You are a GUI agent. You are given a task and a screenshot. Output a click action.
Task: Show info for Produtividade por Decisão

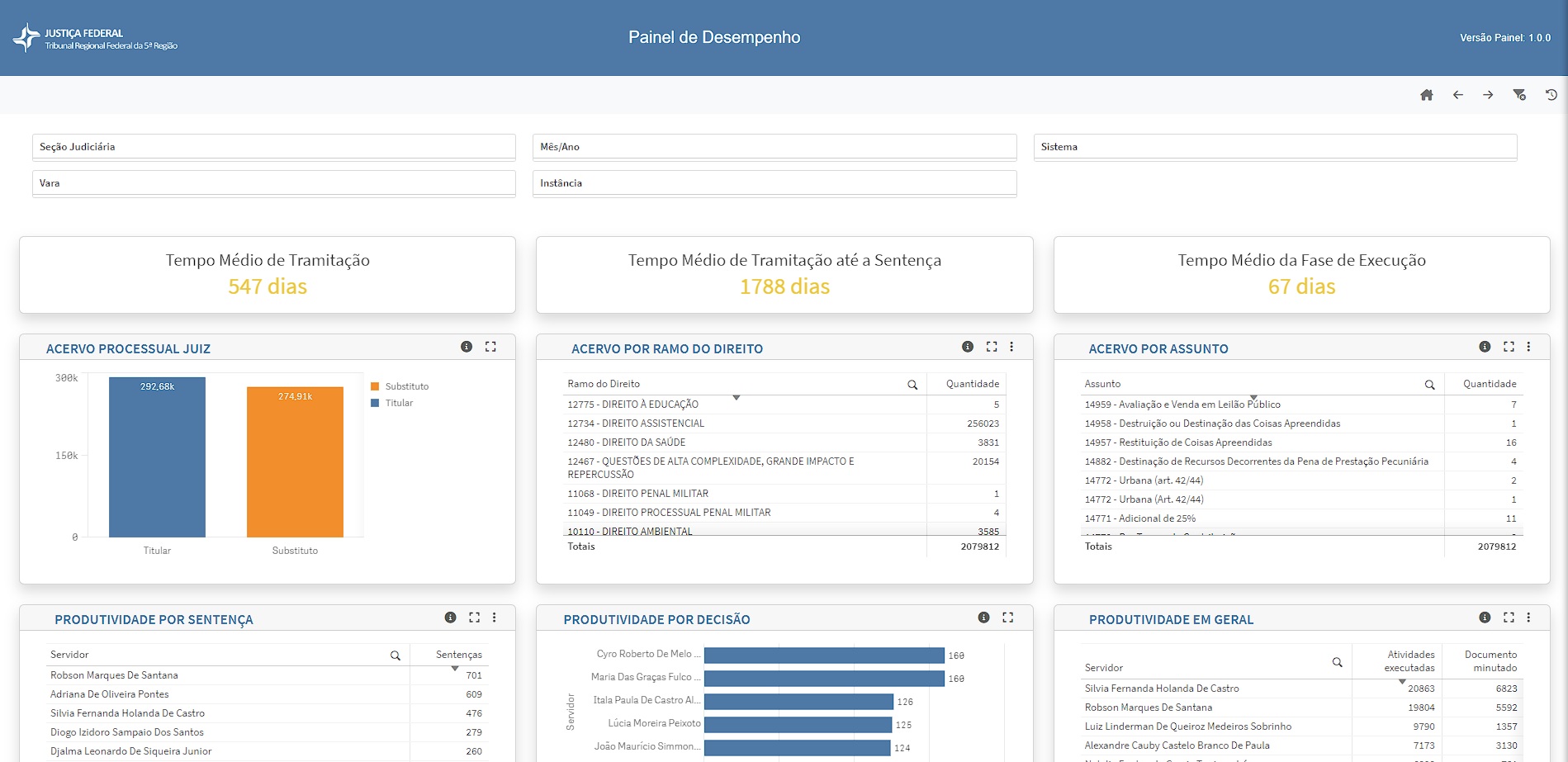pyautogui.click(x=983, y=618)
